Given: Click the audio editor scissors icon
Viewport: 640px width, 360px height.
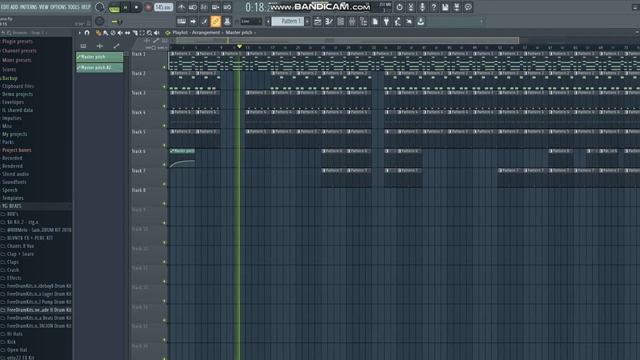Looking at the screenshot, I should click(411, 7).
